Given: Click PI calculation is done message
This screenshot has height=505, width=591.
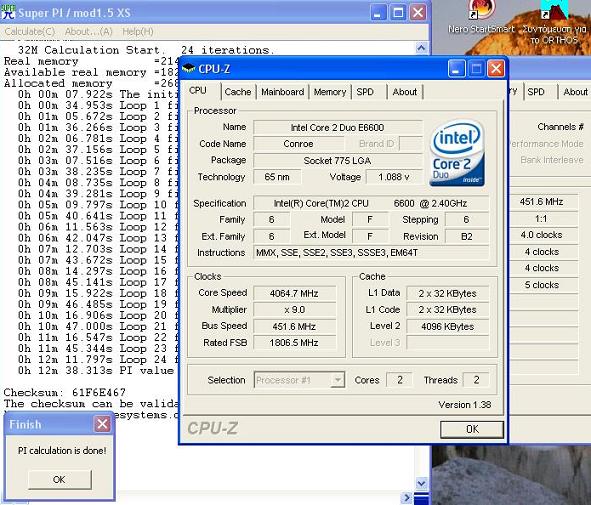Looking at the screenshot, I should (x=62, y=450).
